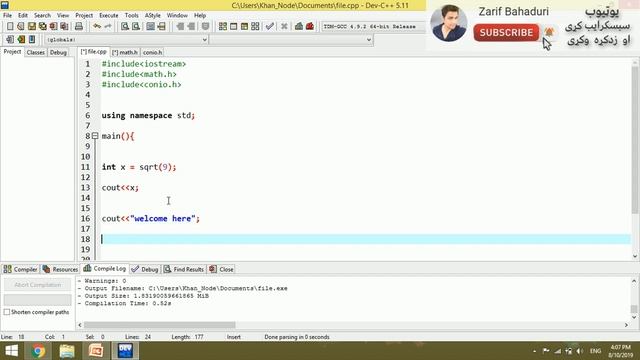Open the (globals) scope dropdown

(x=126, y=40)
